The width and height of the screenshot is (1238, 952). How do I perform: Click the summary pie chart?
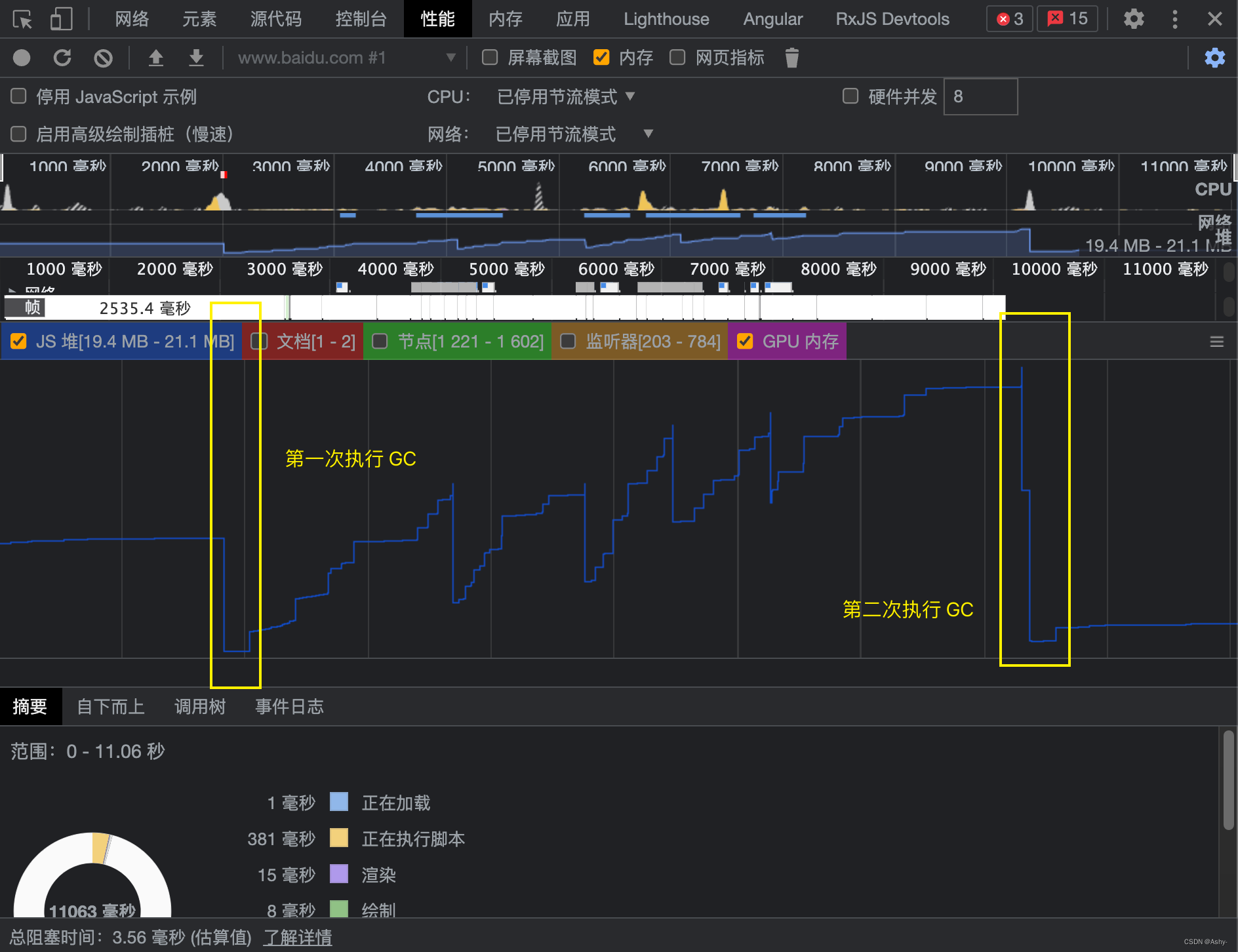click(x=92, y=876)
